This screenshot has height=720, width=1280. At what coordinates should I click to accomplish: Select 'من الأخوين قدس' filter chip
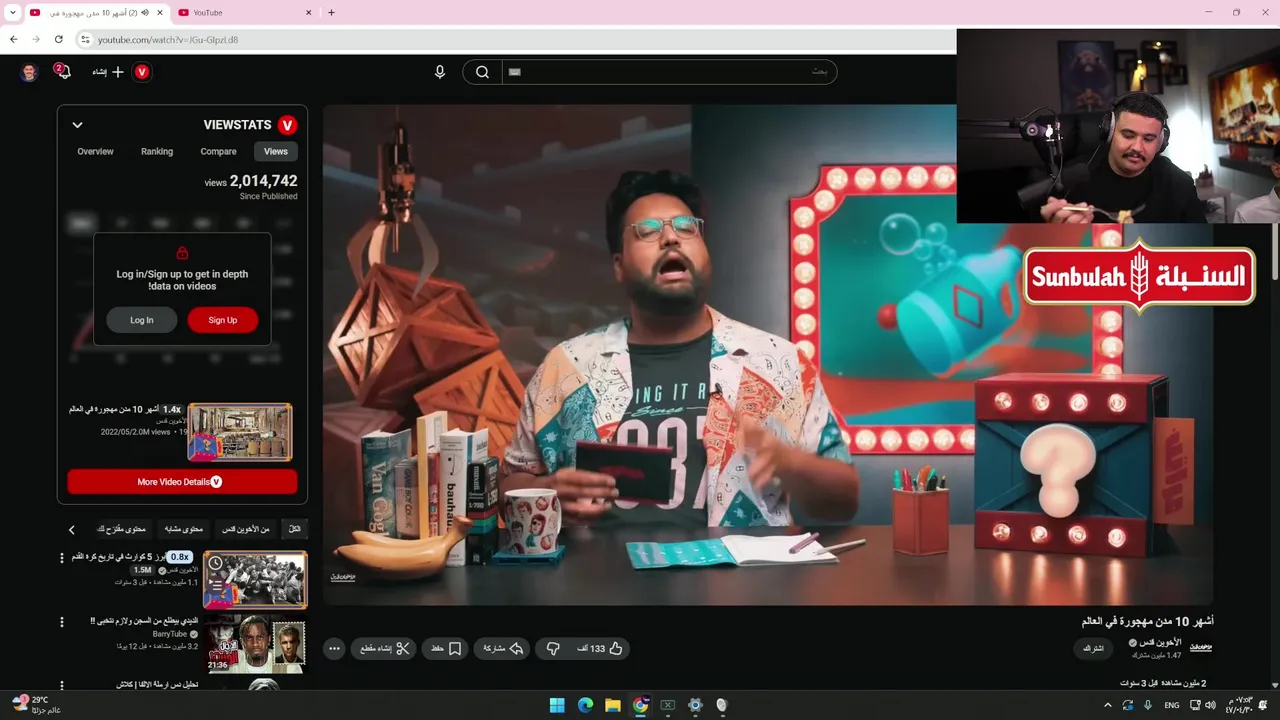tap(246, 529)
